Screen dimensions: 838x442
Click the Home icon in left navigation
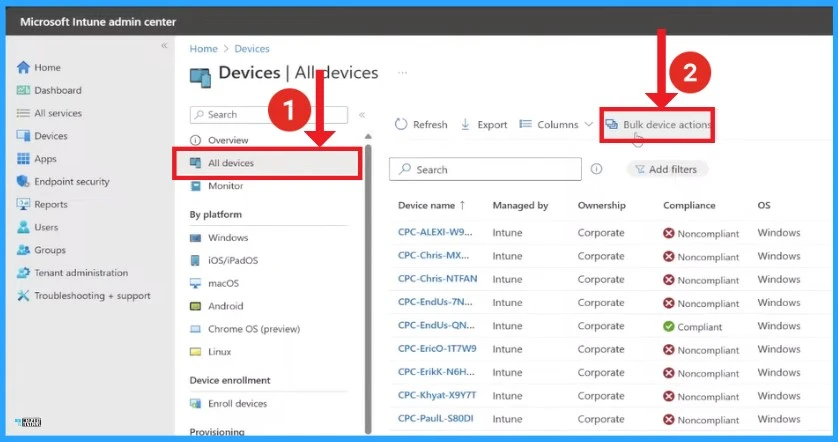(23, 67)
